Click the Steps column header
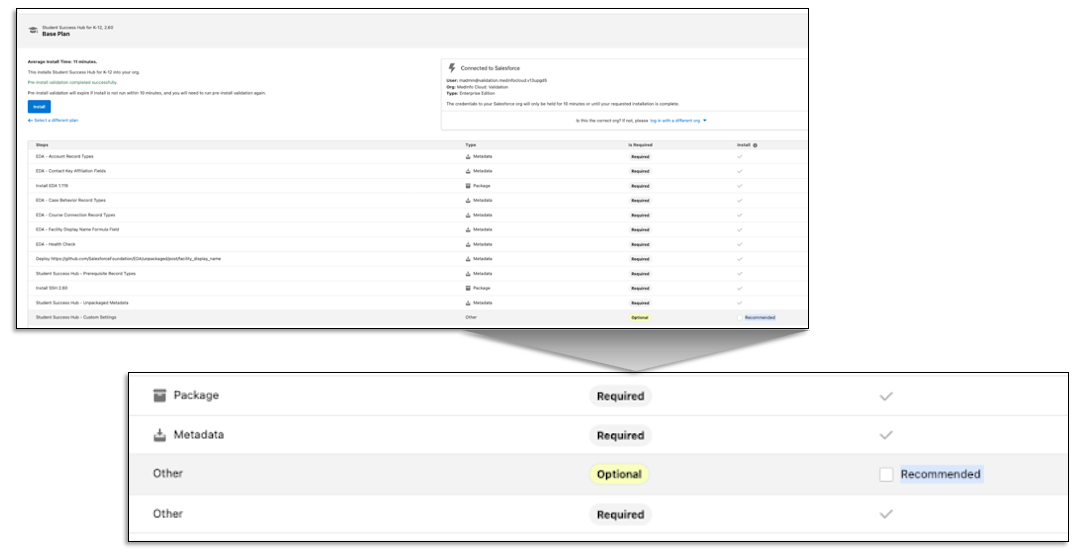Screen dimensions: 1088x559 42,145
